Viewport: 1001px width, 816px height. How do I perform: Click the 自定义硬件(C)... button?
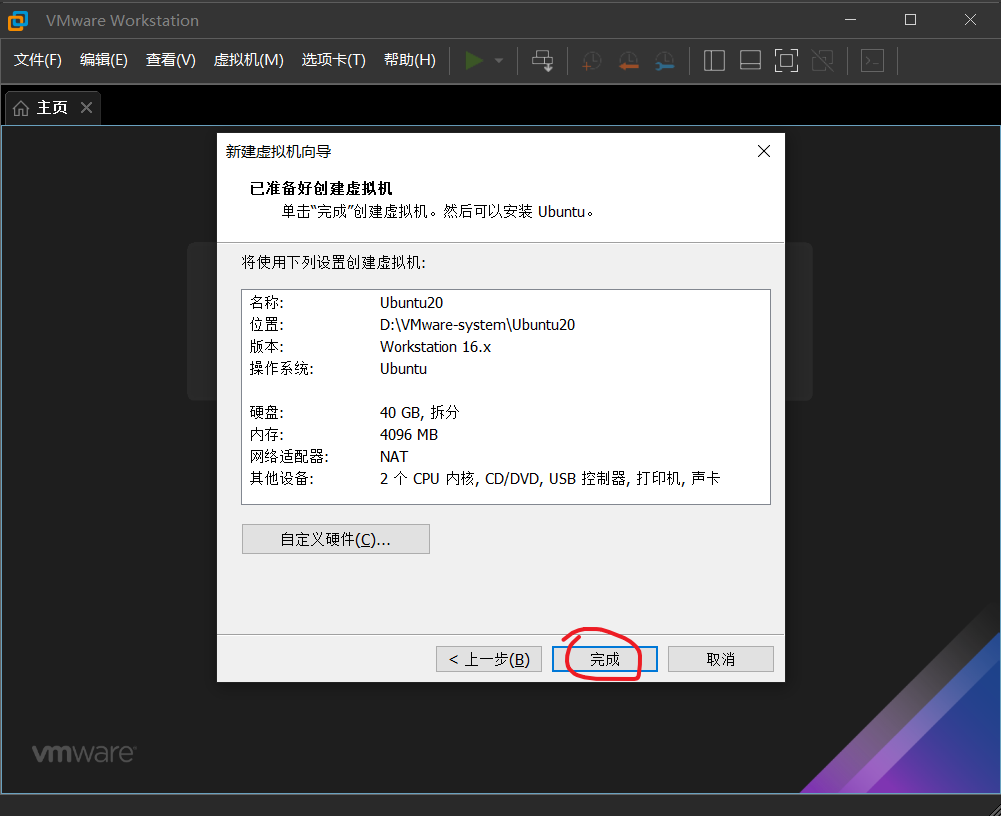click(x=336, y=539)
